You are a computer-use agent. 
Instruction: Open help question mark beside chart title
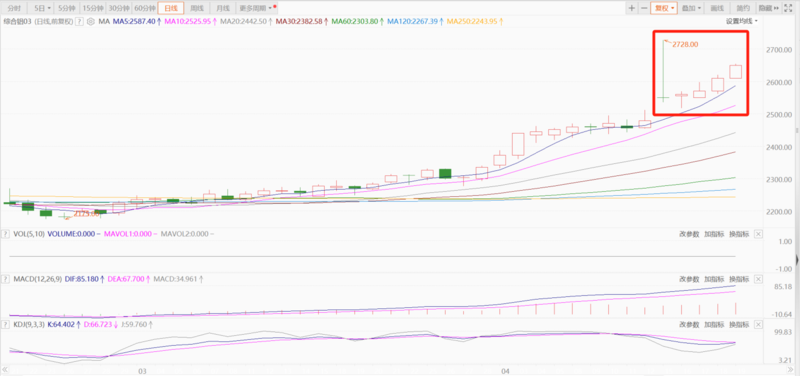click(79, 21)
